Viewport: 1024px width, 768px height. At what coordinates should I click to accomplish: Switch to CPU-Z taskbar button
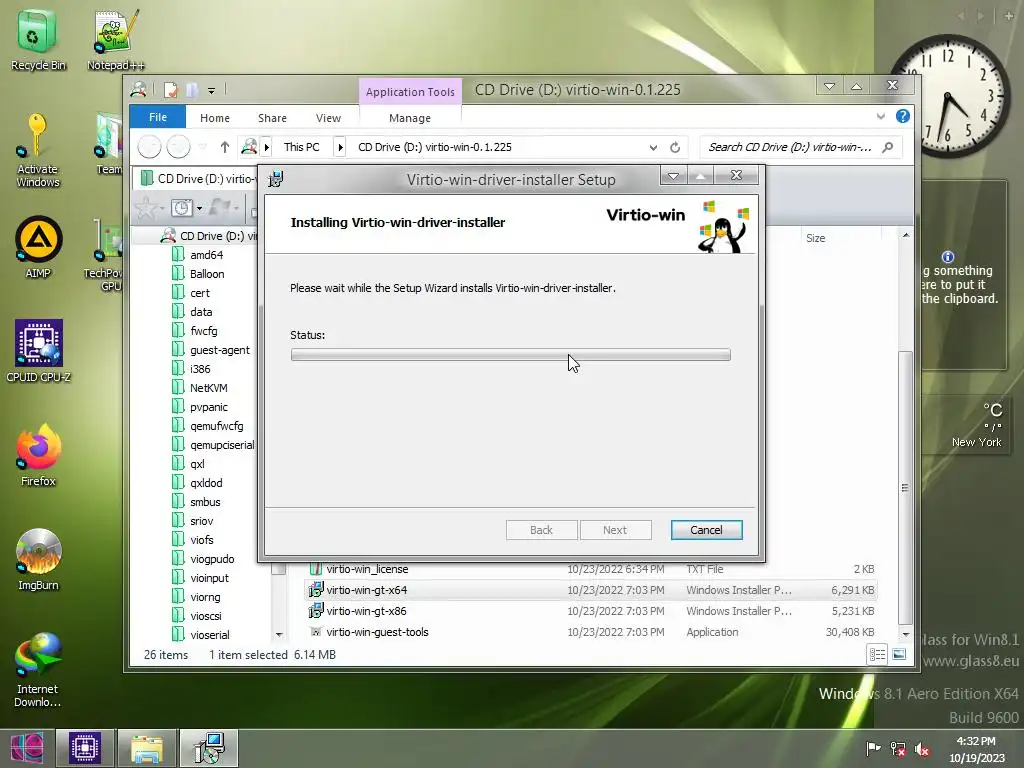pos(85,748)
